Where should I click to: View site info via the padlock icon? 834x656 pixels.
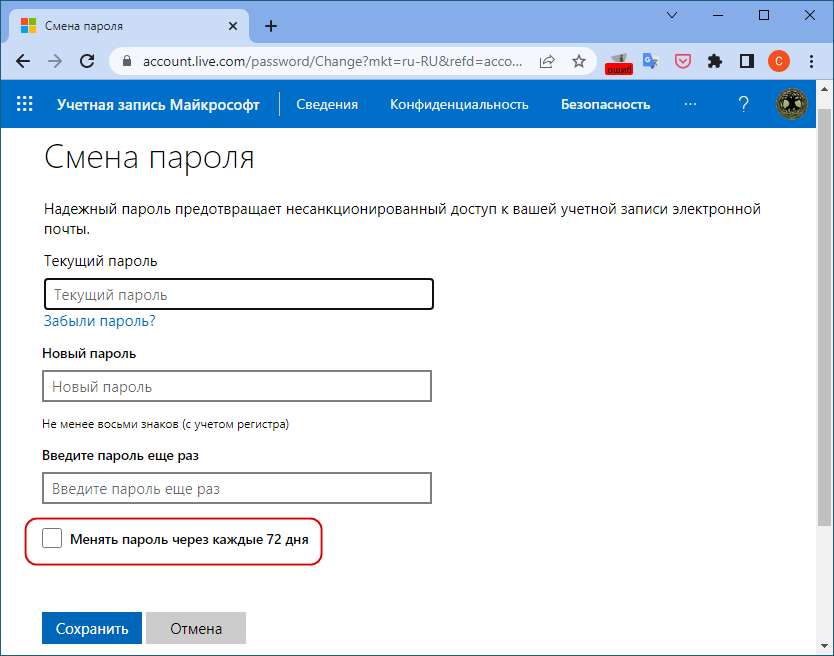(127, 61)
